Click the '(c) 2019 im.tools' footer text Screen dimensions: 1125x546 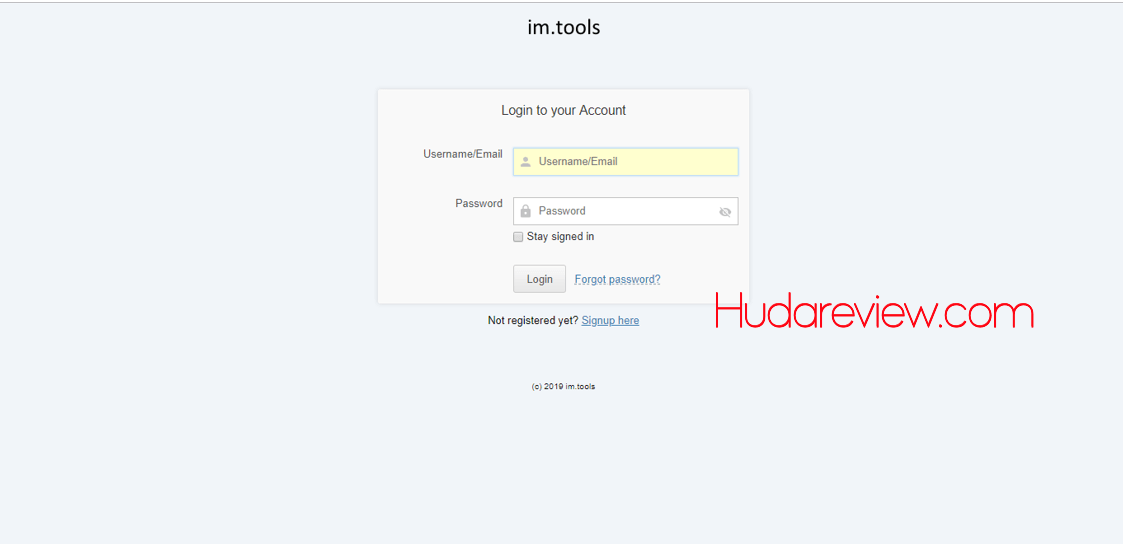pos(563,387)
